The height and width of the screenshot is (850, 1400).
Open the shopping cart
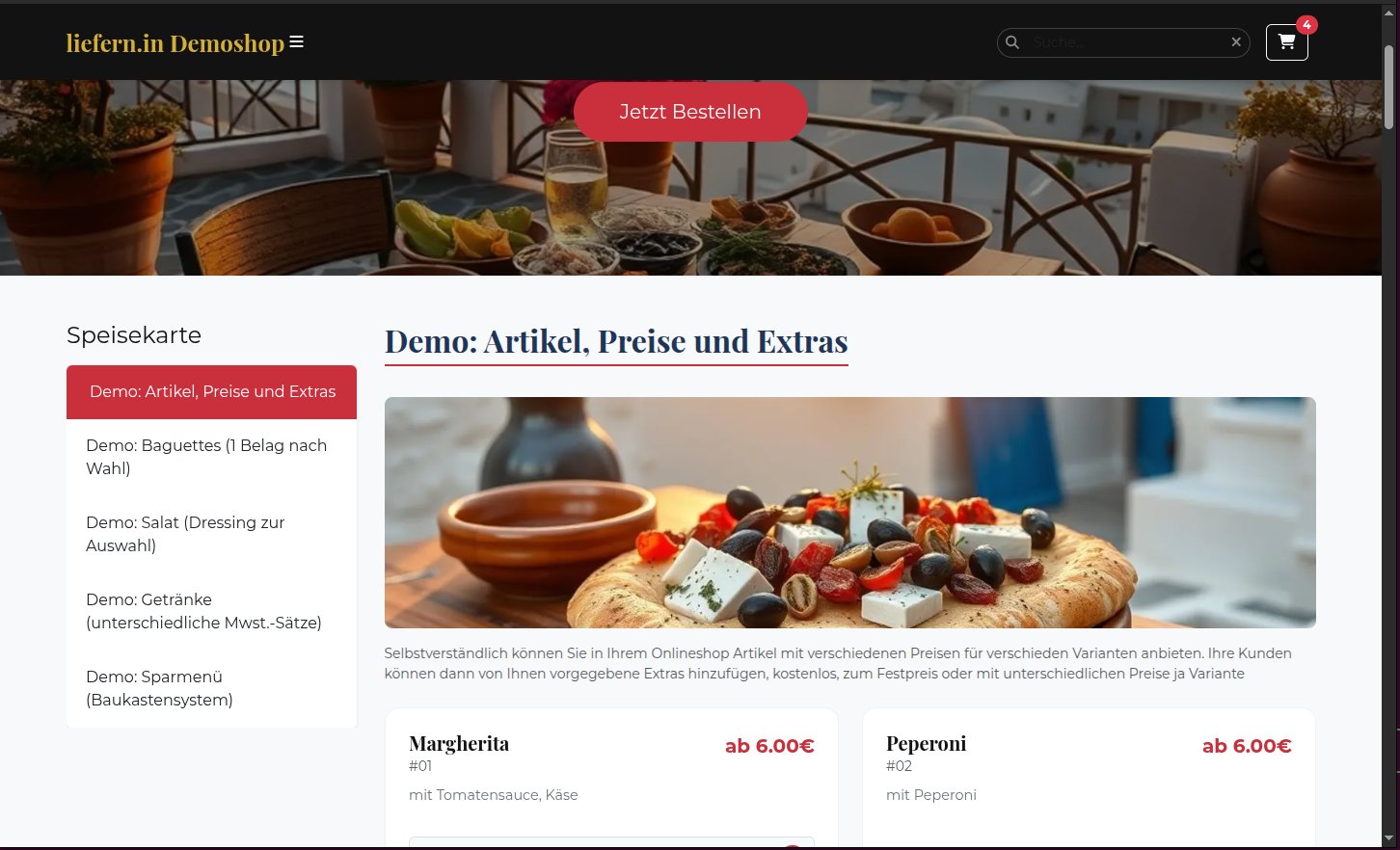pyautogui.click(x=1286, y=42)
